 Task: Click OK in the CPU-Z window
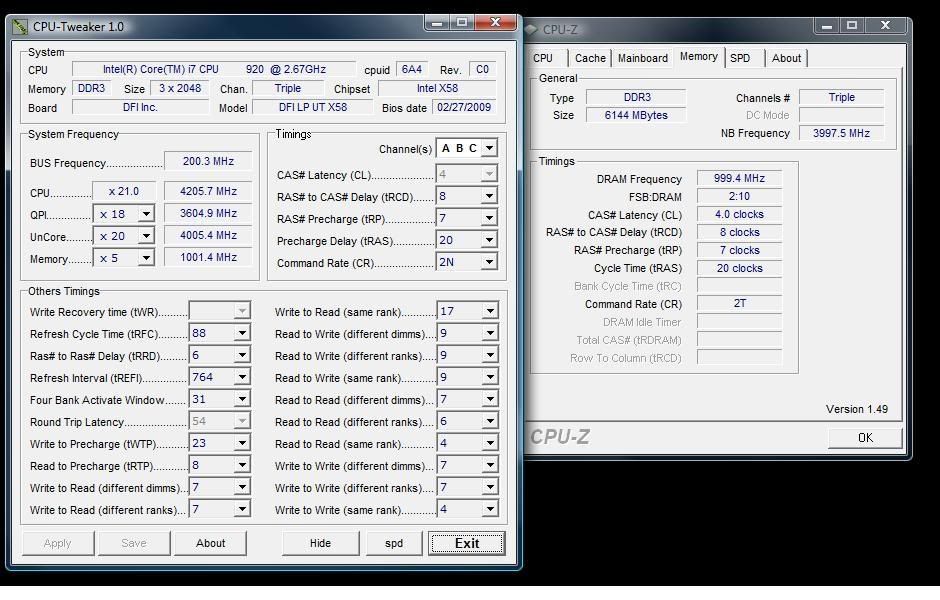point(865,438)
